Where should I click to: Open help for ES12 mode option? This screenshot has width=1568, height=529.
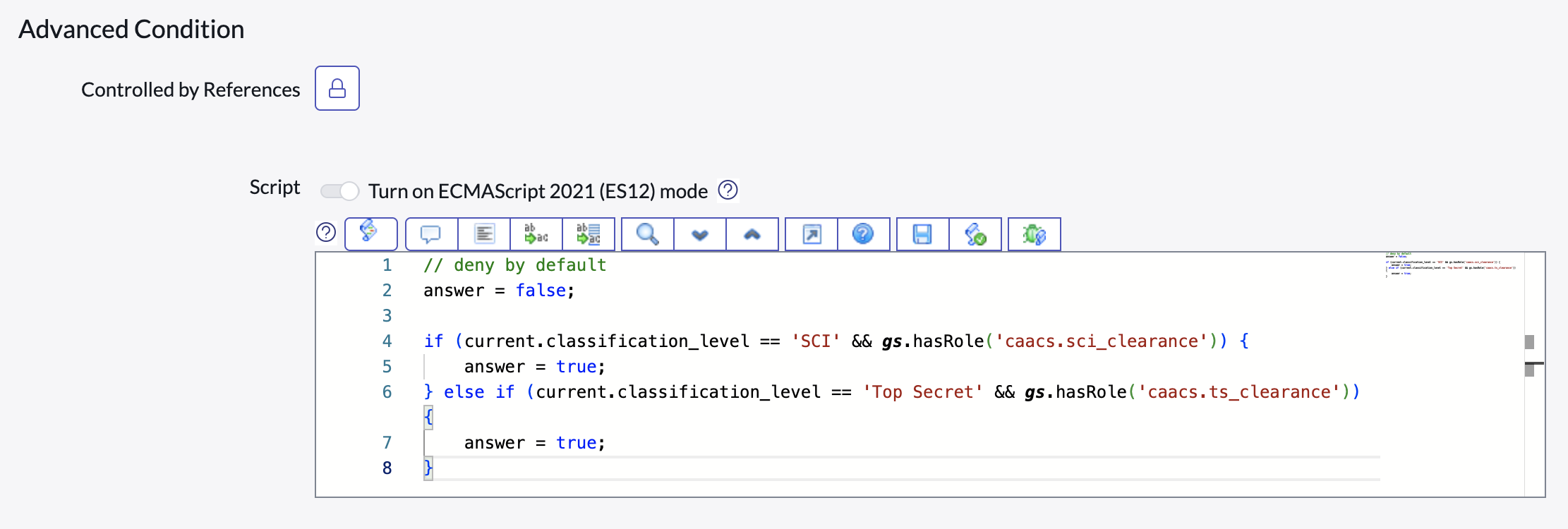728,190
